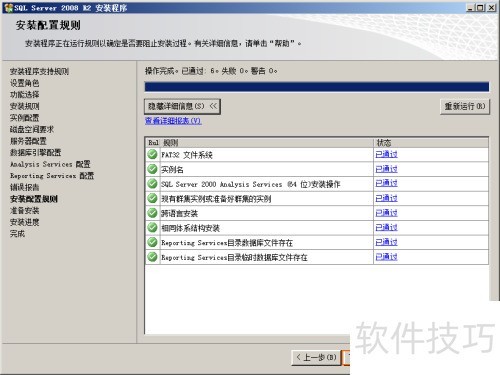Click check icon for 现有群集实例 row
Screen dimensions: 500x375
pyautogui.click(x=152, y=198)
